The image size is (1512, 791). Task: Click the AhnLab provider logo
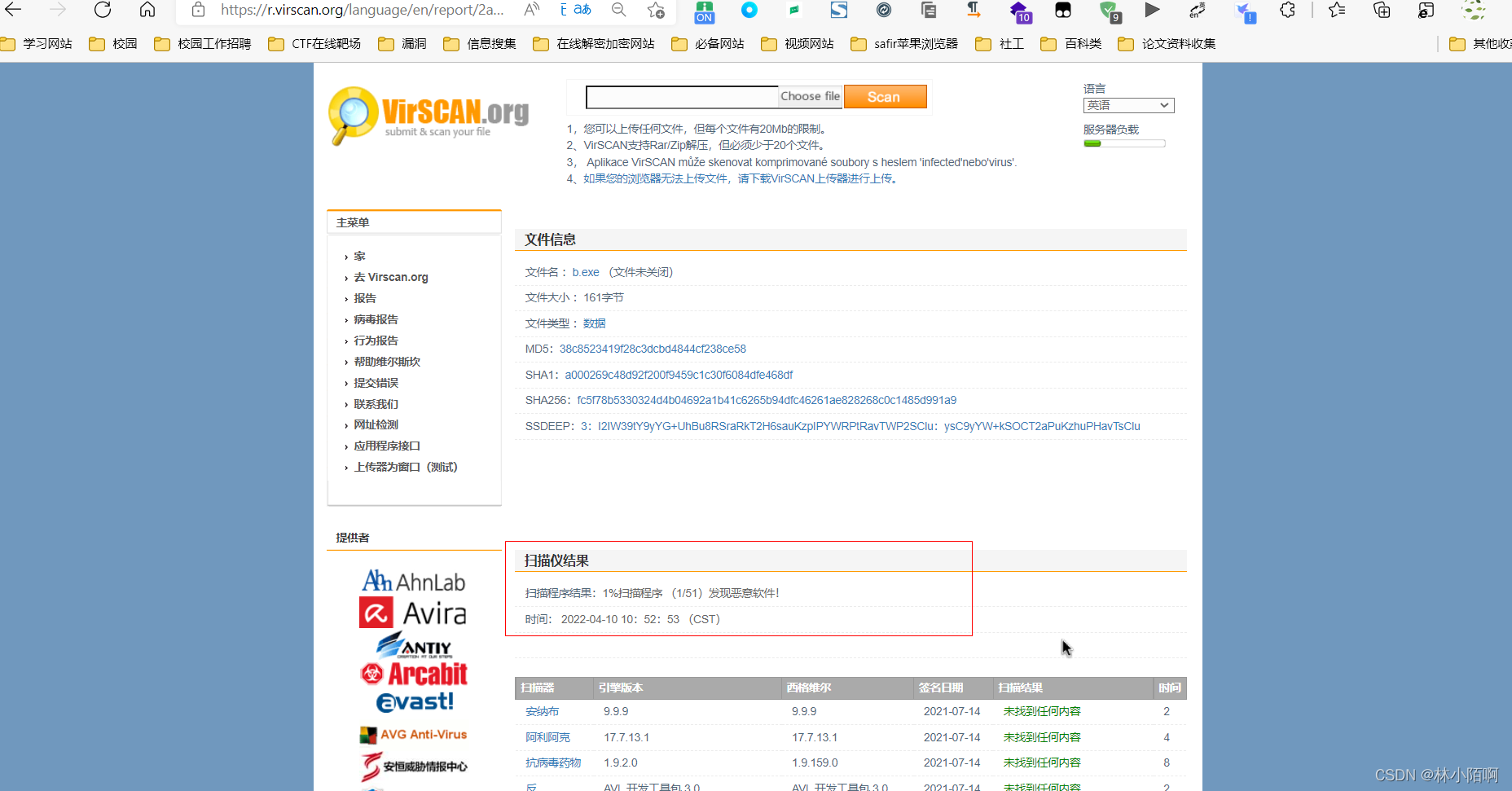414,581
